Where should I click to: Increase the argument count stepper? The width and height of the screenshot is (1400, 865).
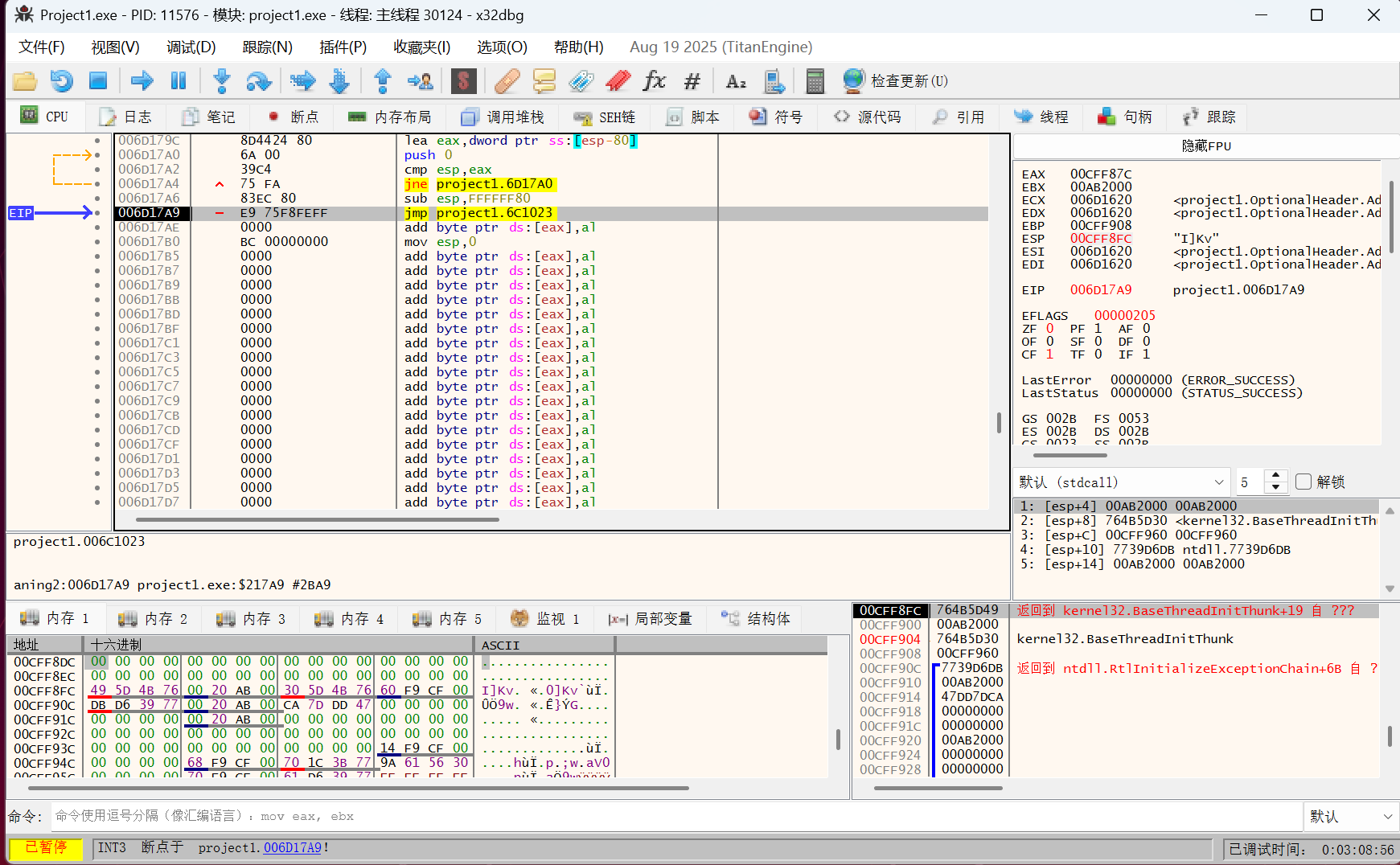tap(1275, 476)
